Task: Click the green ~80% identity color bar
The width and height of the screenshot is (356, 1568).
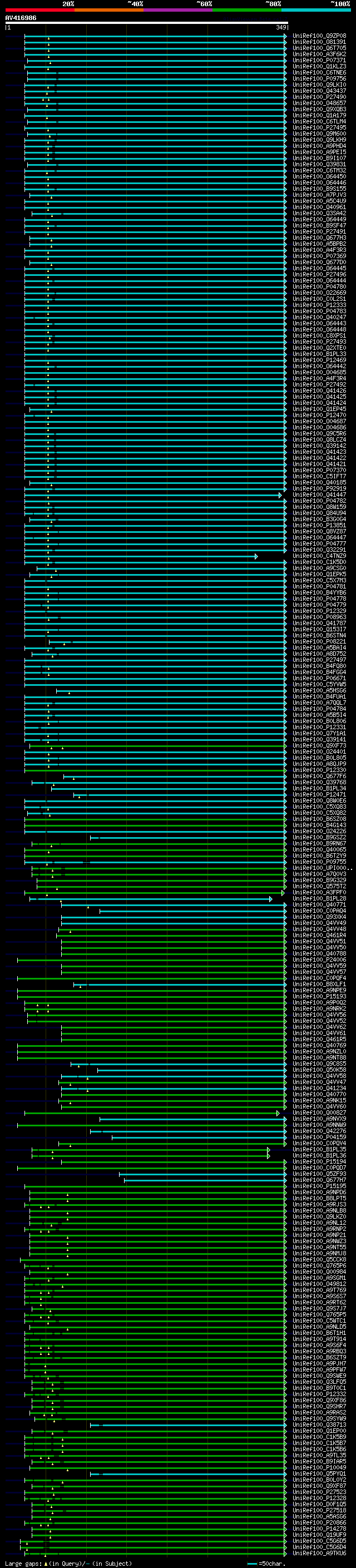Action: (x=247, y=11)
